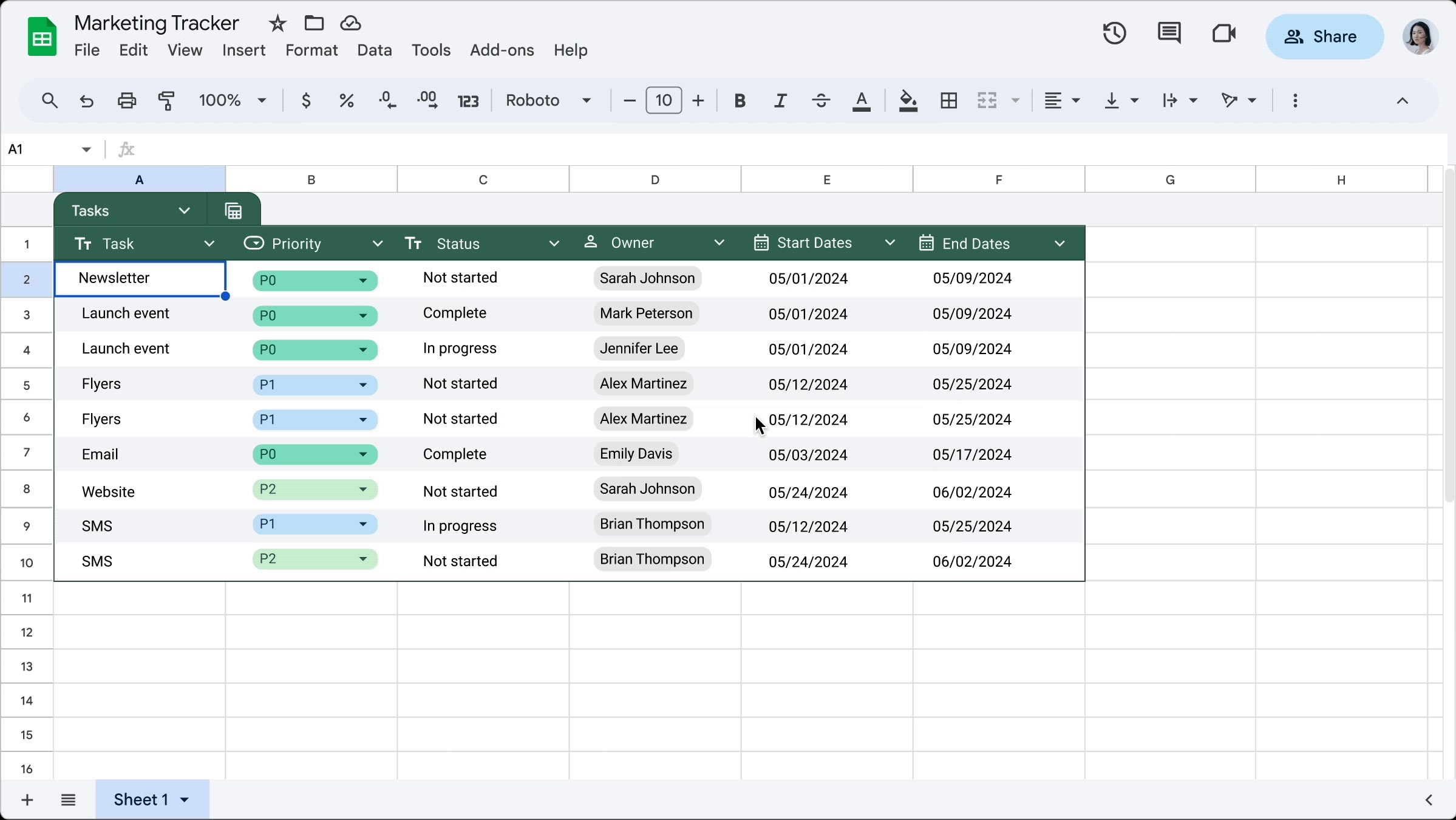Toggle strikethrough formatting
The image size is (1456, 820).
821,101
